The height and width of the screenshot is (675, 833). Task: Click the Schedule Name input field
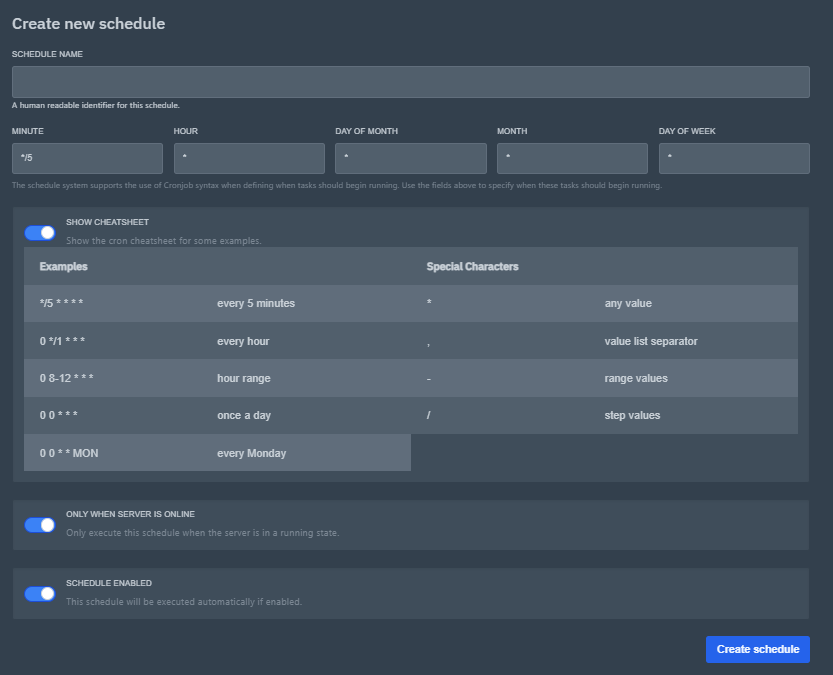click(x=411, y=82)
